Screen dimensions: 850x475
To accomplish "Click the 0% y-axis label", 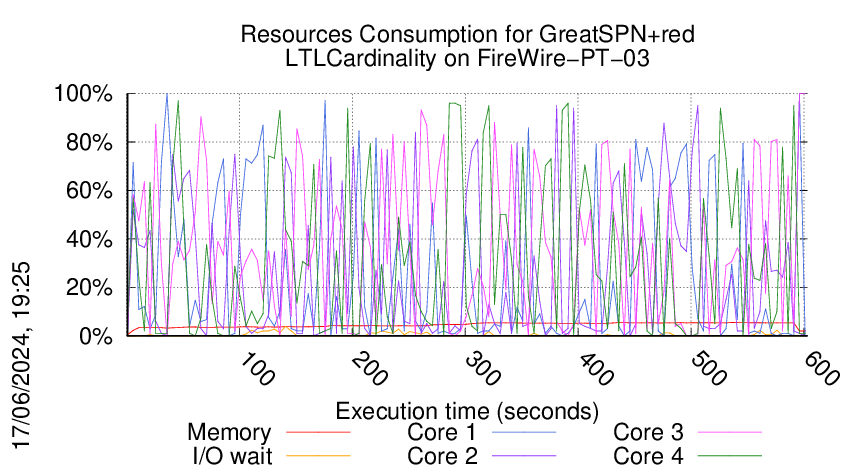I will [x=95, y=336].
